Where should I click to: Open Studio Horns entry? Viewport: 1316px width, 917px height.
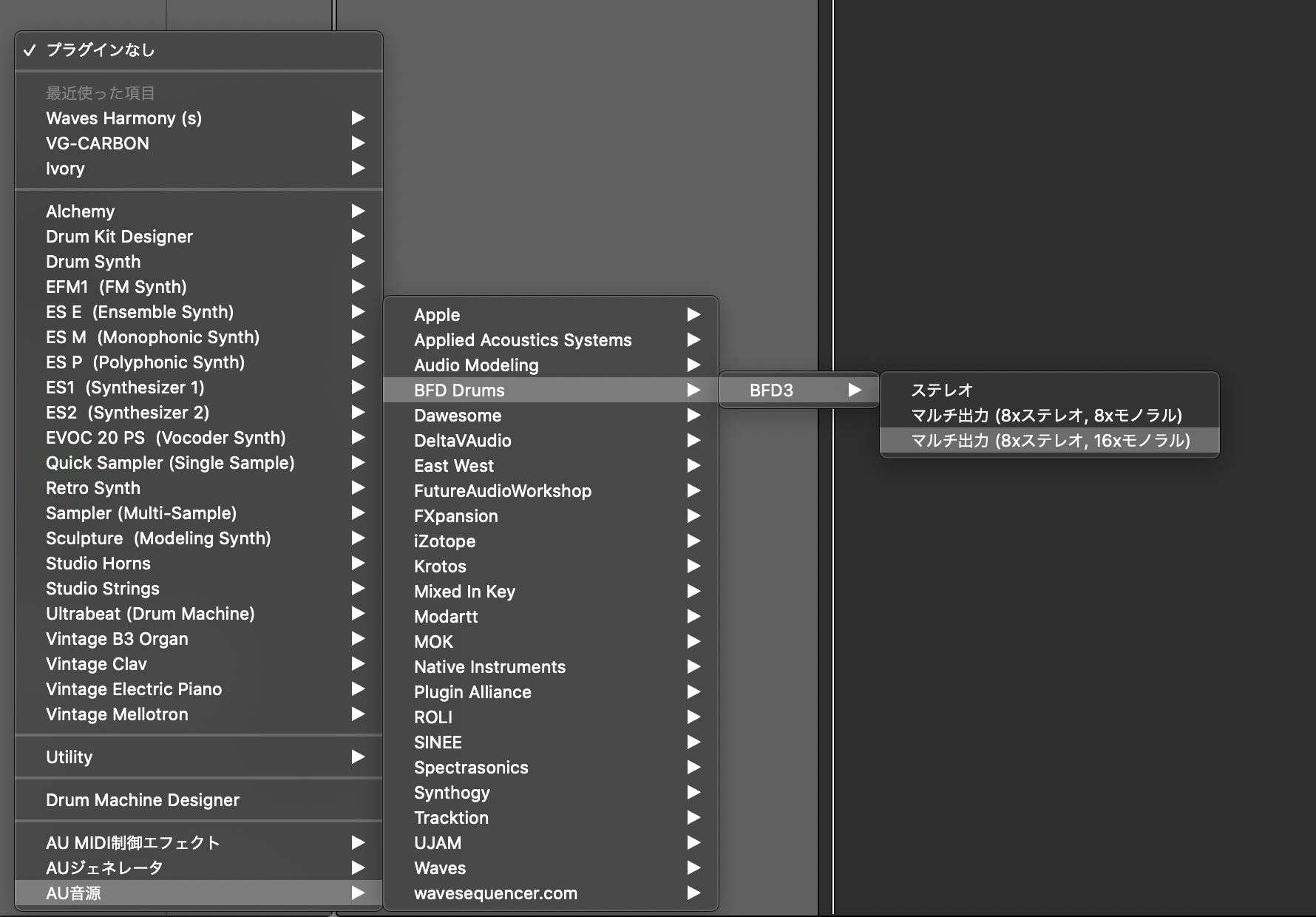pyautogui.click(x=198, y=564)
